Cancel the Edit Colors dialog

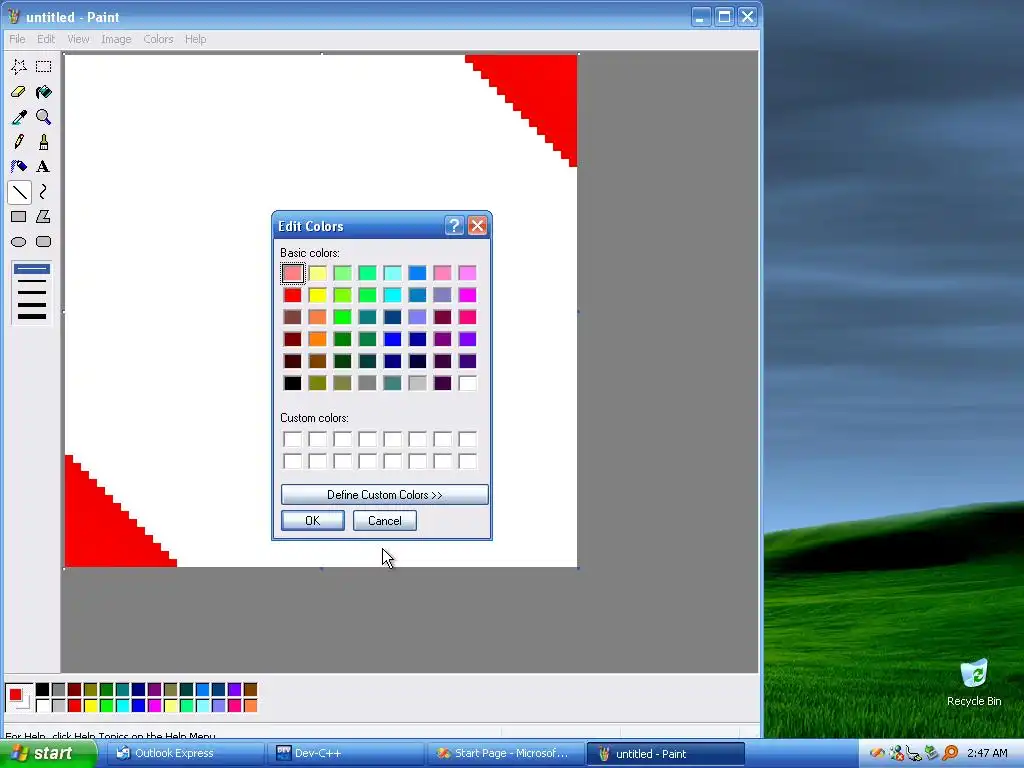[385, 520]
